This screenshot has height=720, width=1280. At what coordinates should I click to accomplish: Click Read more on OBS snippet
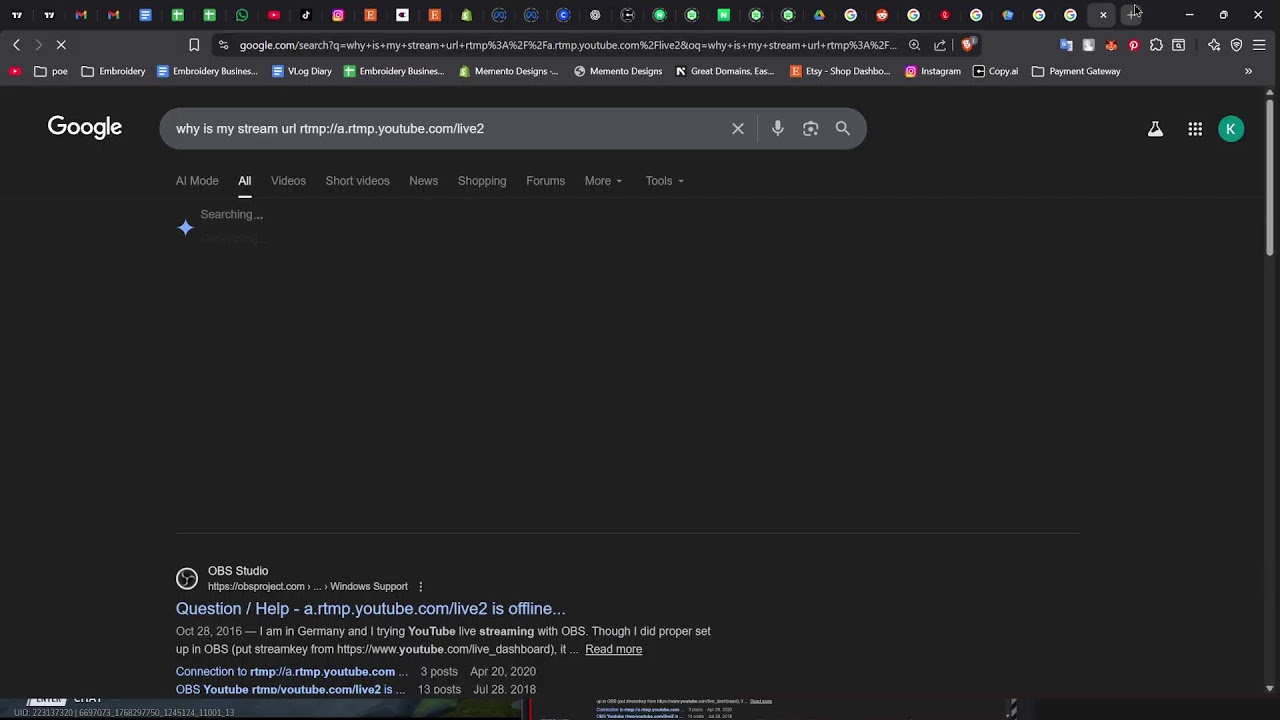[x=613, y=650]
